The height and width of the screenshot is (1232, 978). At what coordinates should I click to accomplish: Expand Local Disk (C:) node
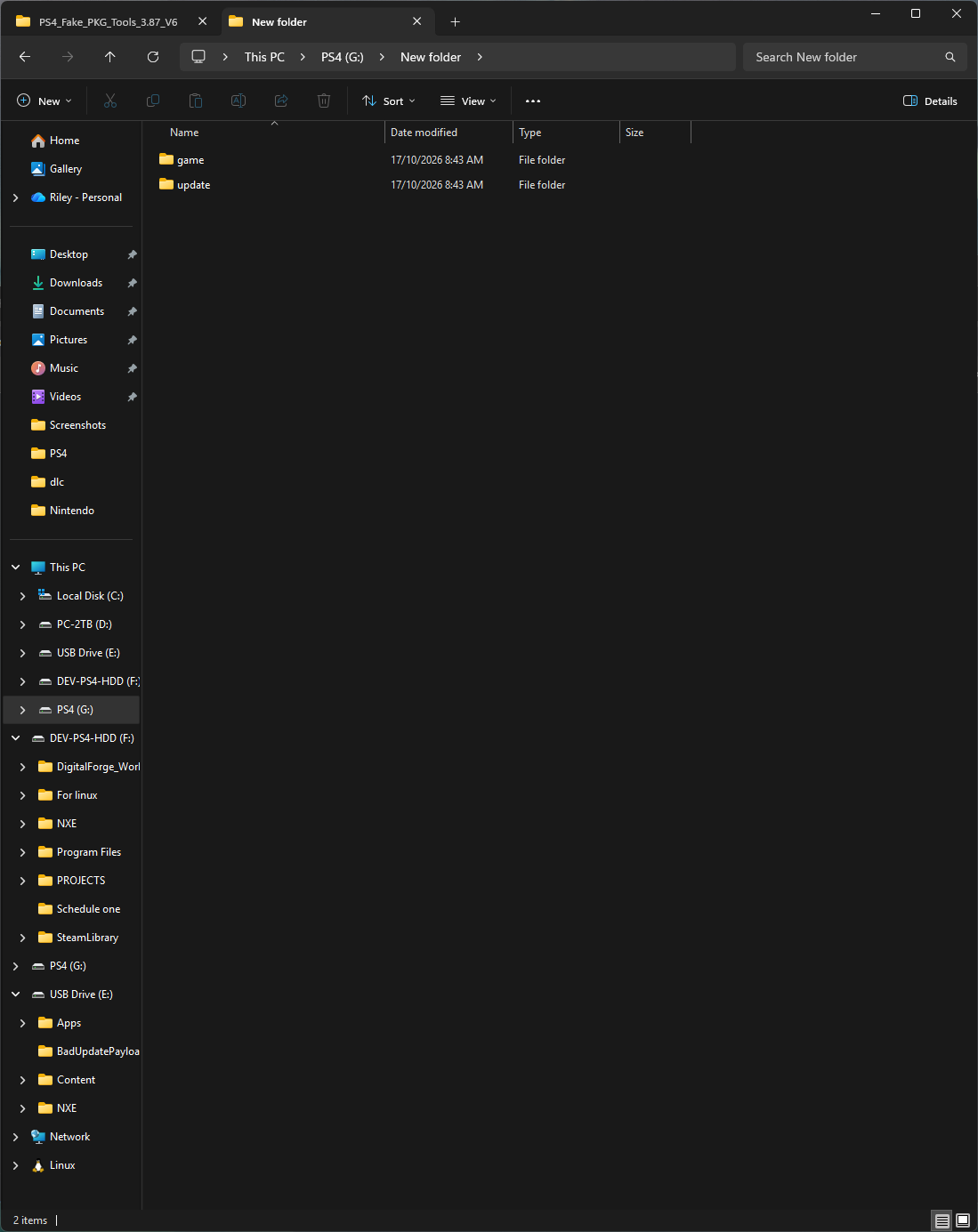click(x=22, y=596)
